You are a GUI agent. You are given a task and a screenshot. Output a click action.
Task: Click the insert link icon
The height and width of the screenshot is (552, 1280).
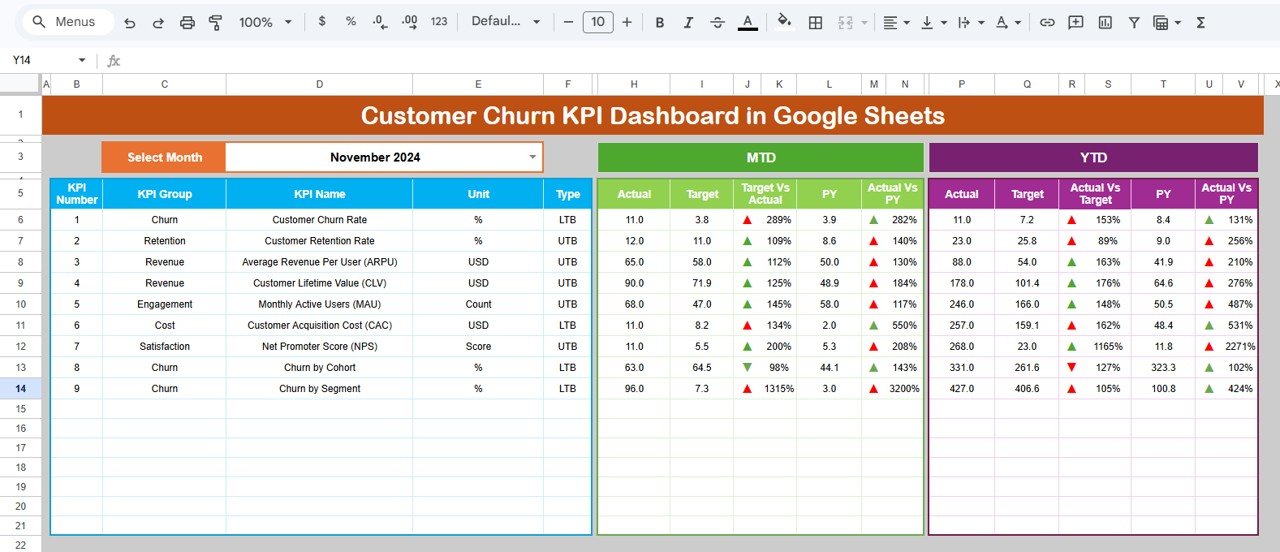coord(1047,22)
